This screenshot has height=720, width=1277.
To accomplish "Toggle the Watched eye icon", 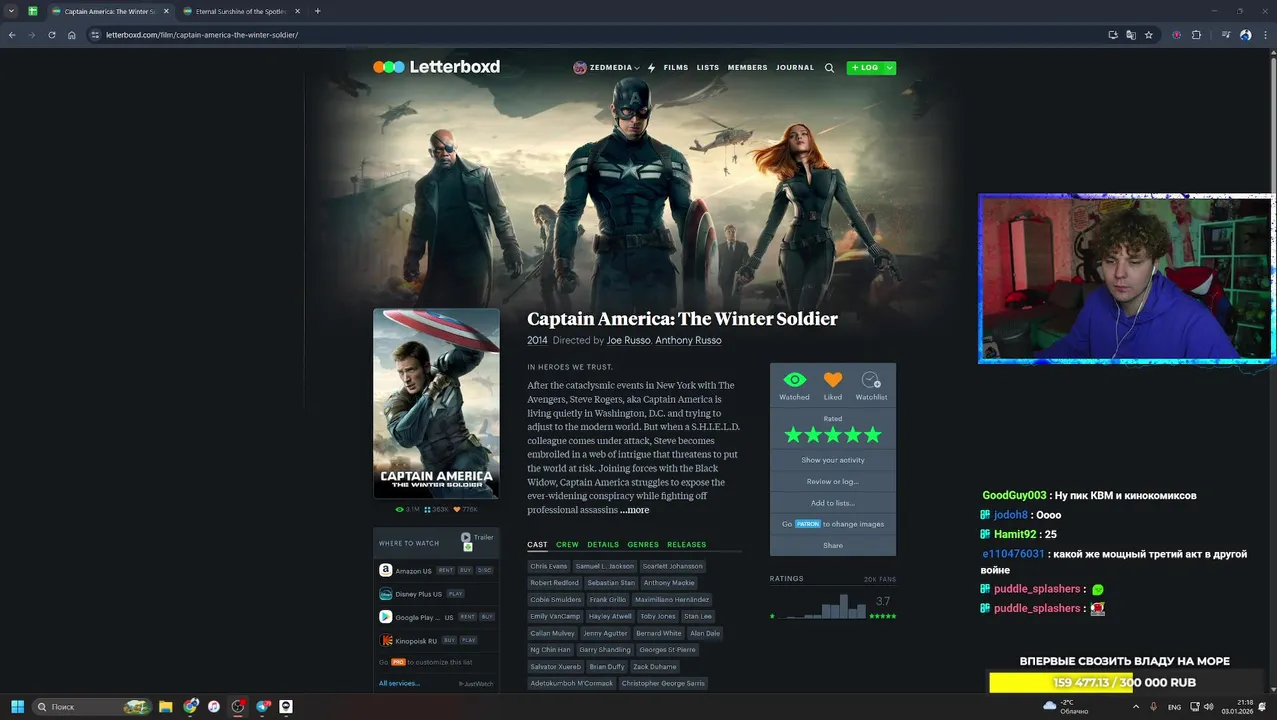I will (794, 380).
